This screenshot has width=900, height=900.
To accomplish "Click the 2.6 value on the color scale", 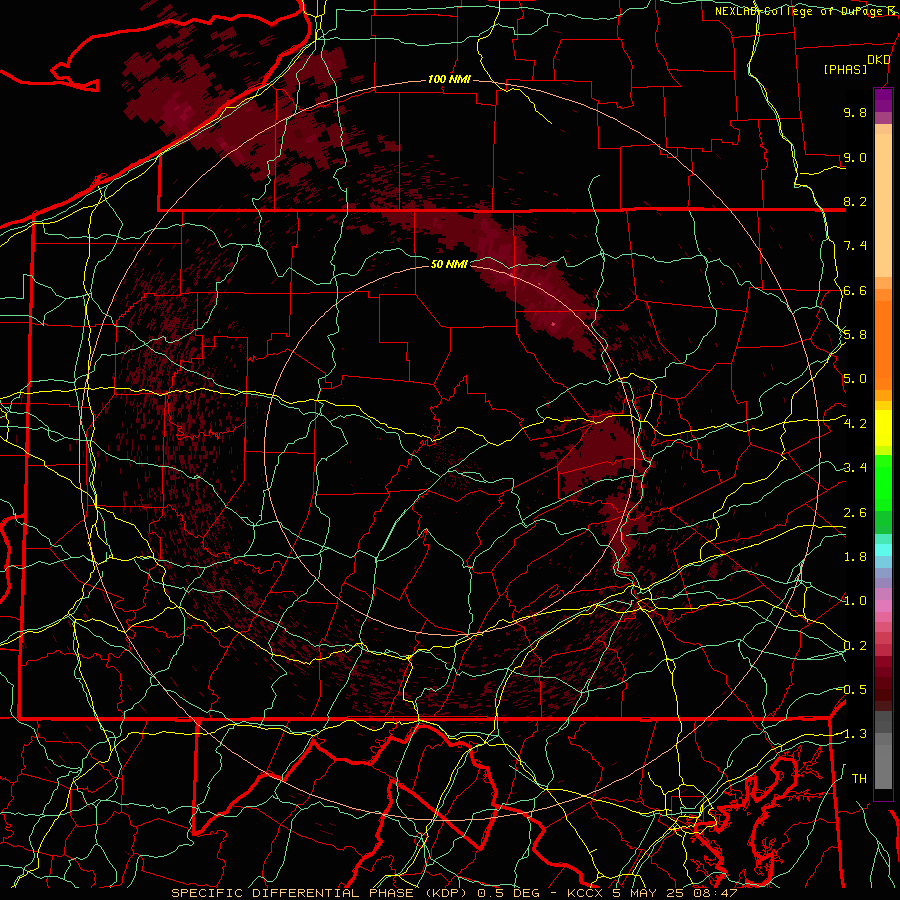I will click(855, 513).
